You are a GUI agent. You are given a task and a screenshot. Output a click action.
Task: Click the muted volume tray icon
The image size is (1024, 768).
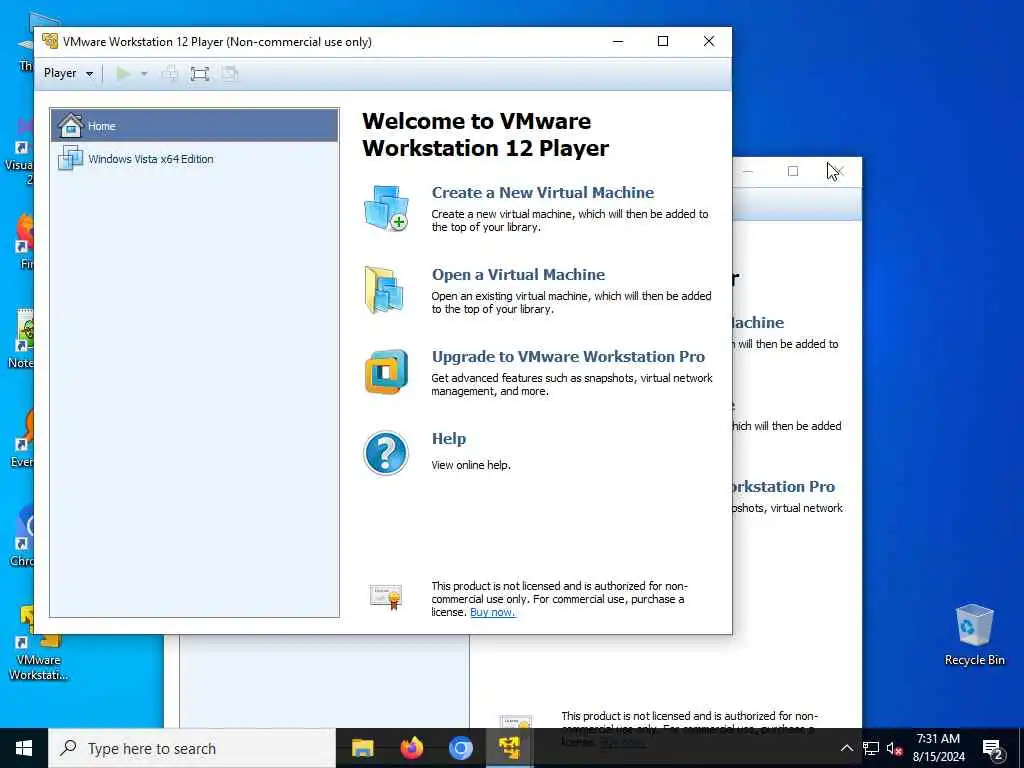pyautogui.click(x=894, y=748)
